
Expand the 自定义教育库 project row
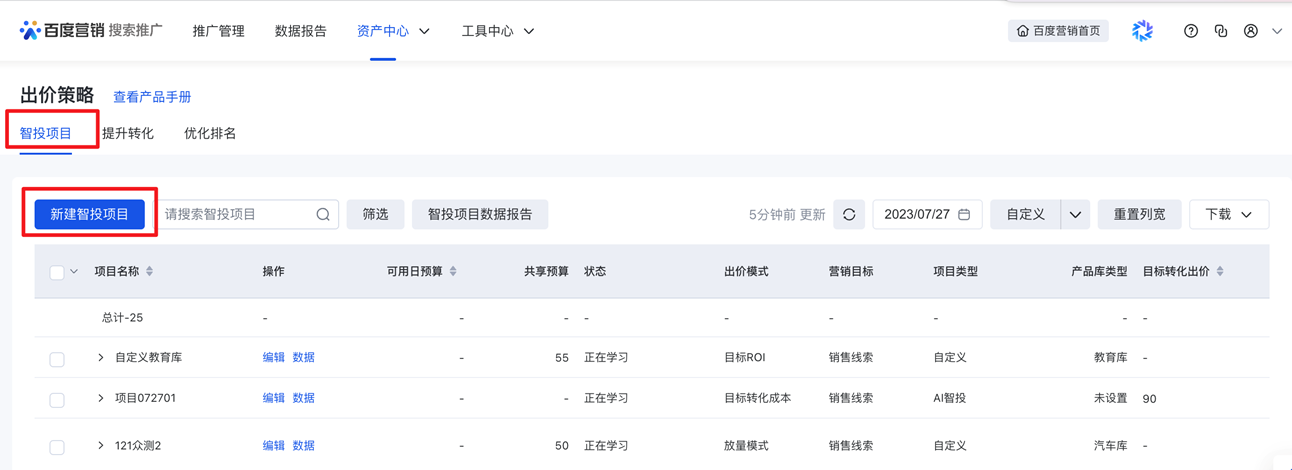101,357
